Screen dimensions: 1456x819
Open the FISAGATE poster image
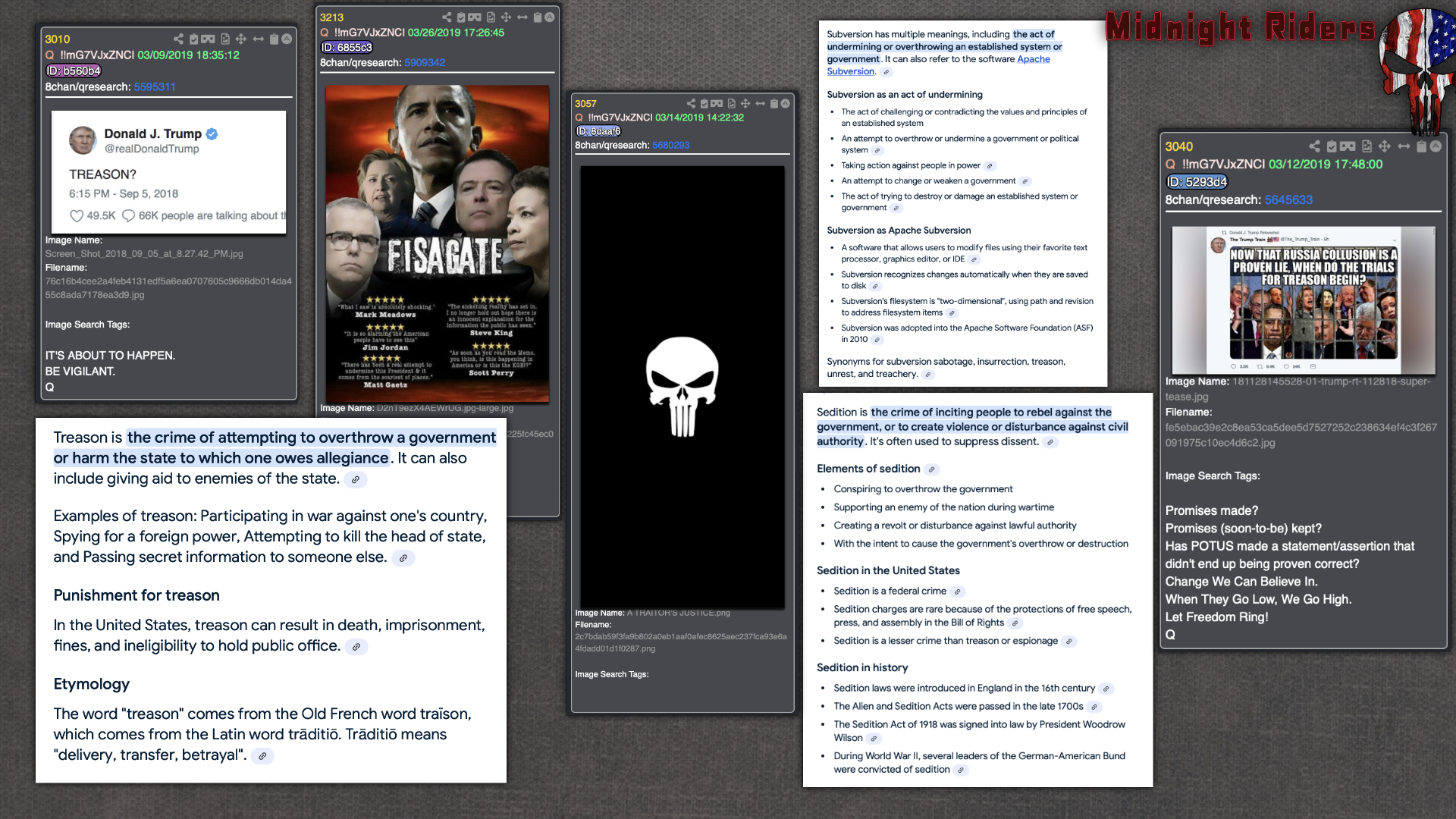coord(438,243)
